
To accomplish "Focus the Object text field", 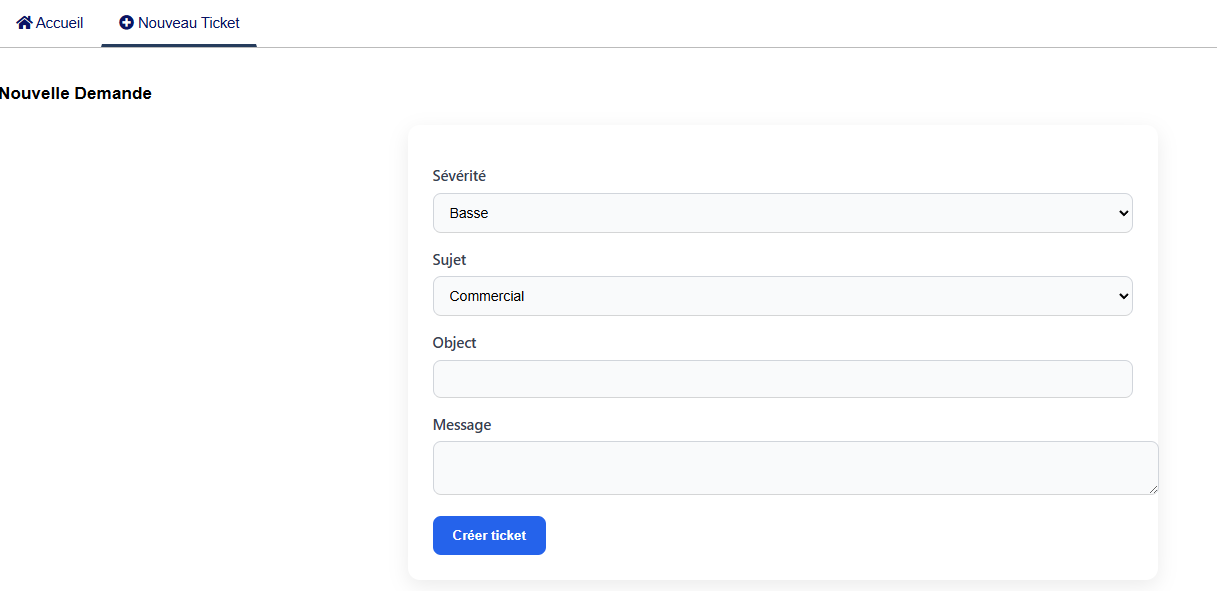I will (x=782, y=379).
